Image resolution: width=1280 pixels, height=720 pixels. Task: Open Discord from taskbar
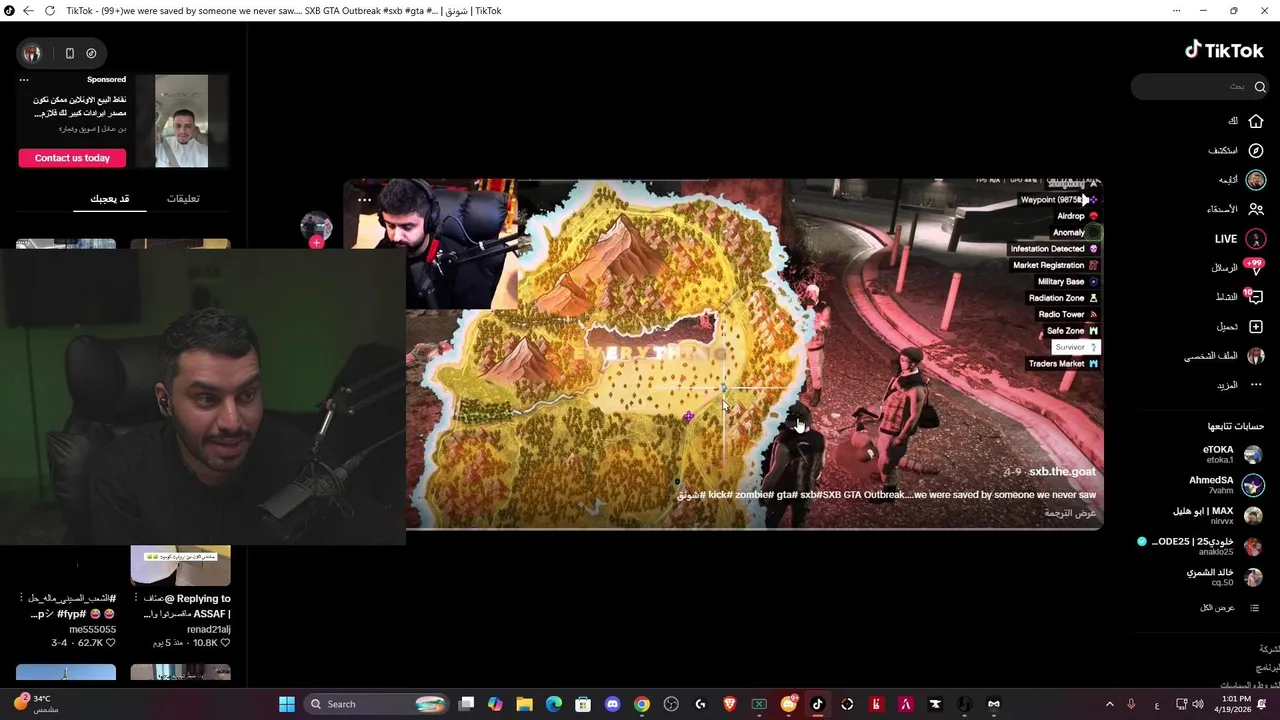point(613,704)
